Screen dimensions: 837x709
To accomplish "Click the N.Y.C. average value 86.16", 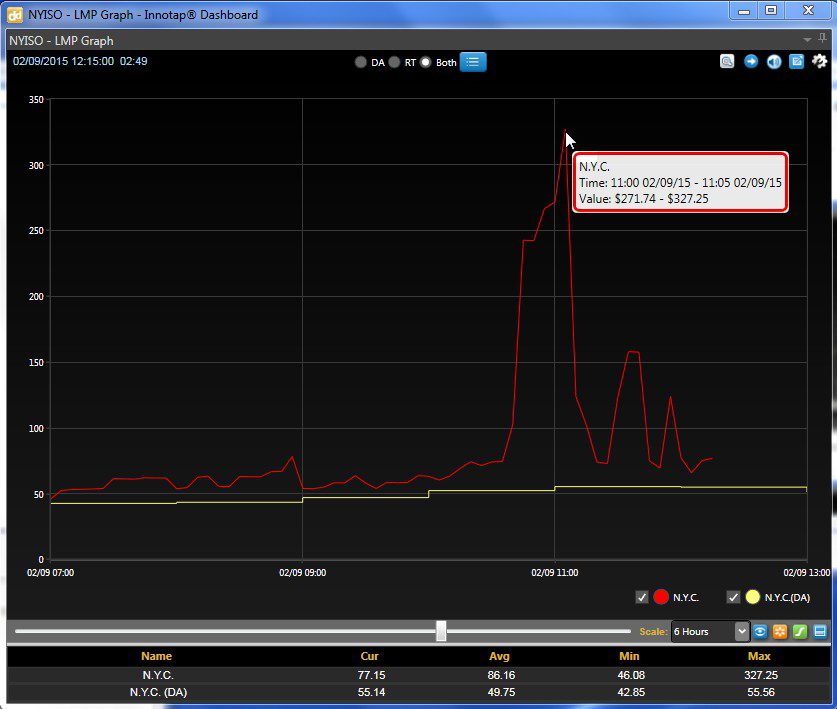I will (501, 675).
